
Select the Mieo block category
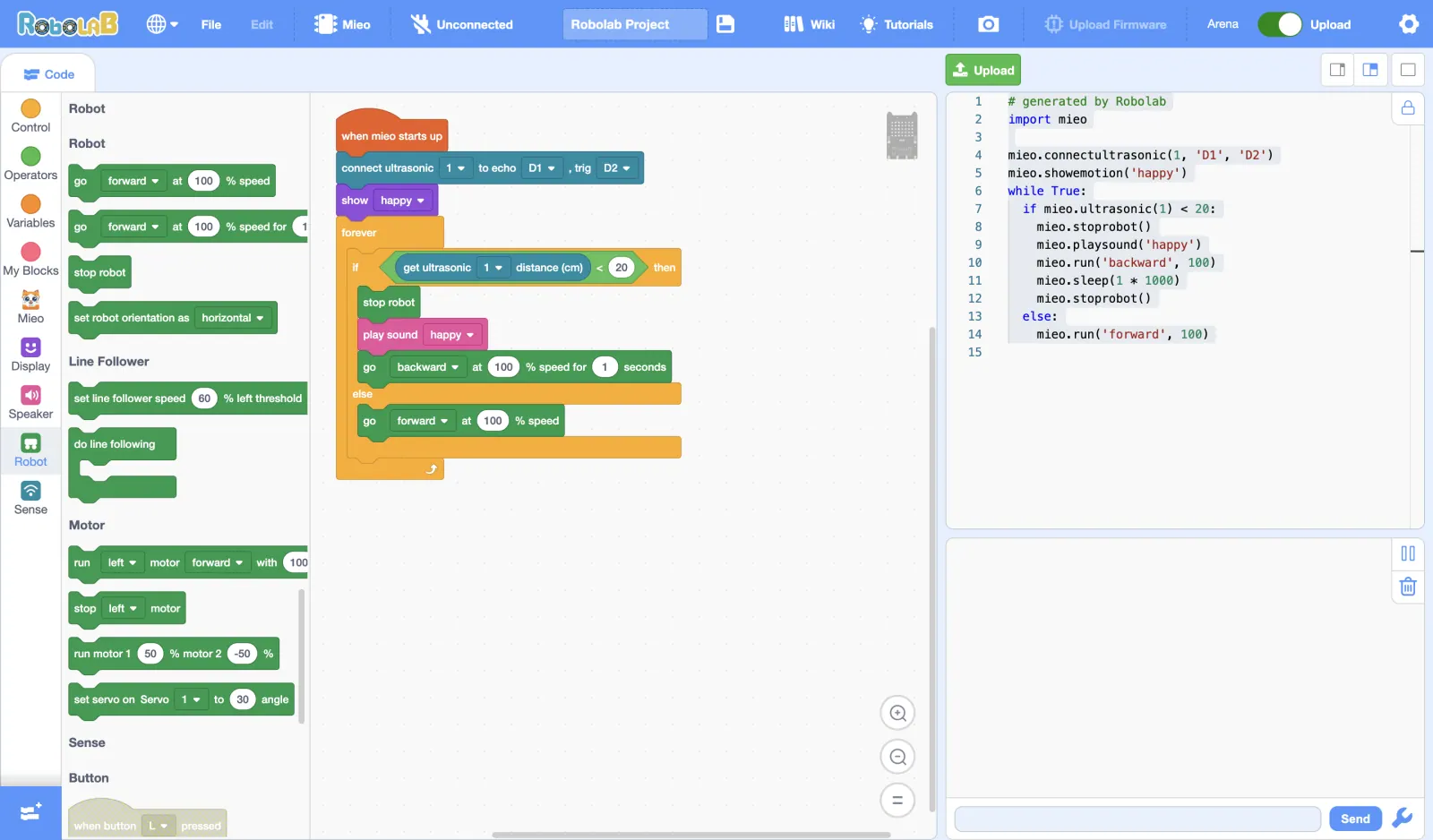30,307
